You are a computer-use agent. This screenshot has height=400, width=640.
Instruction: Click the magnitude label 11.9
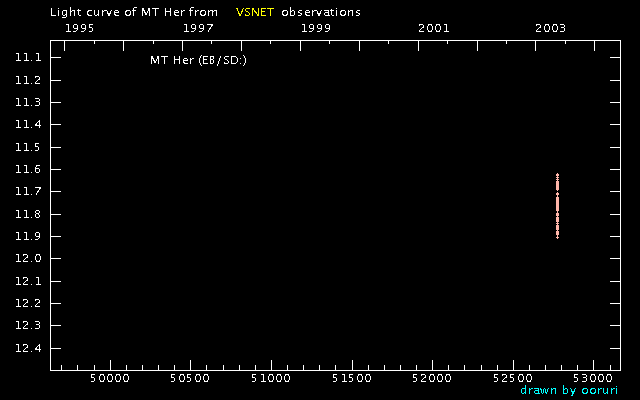pyautogui.click(x=29, y=236)
